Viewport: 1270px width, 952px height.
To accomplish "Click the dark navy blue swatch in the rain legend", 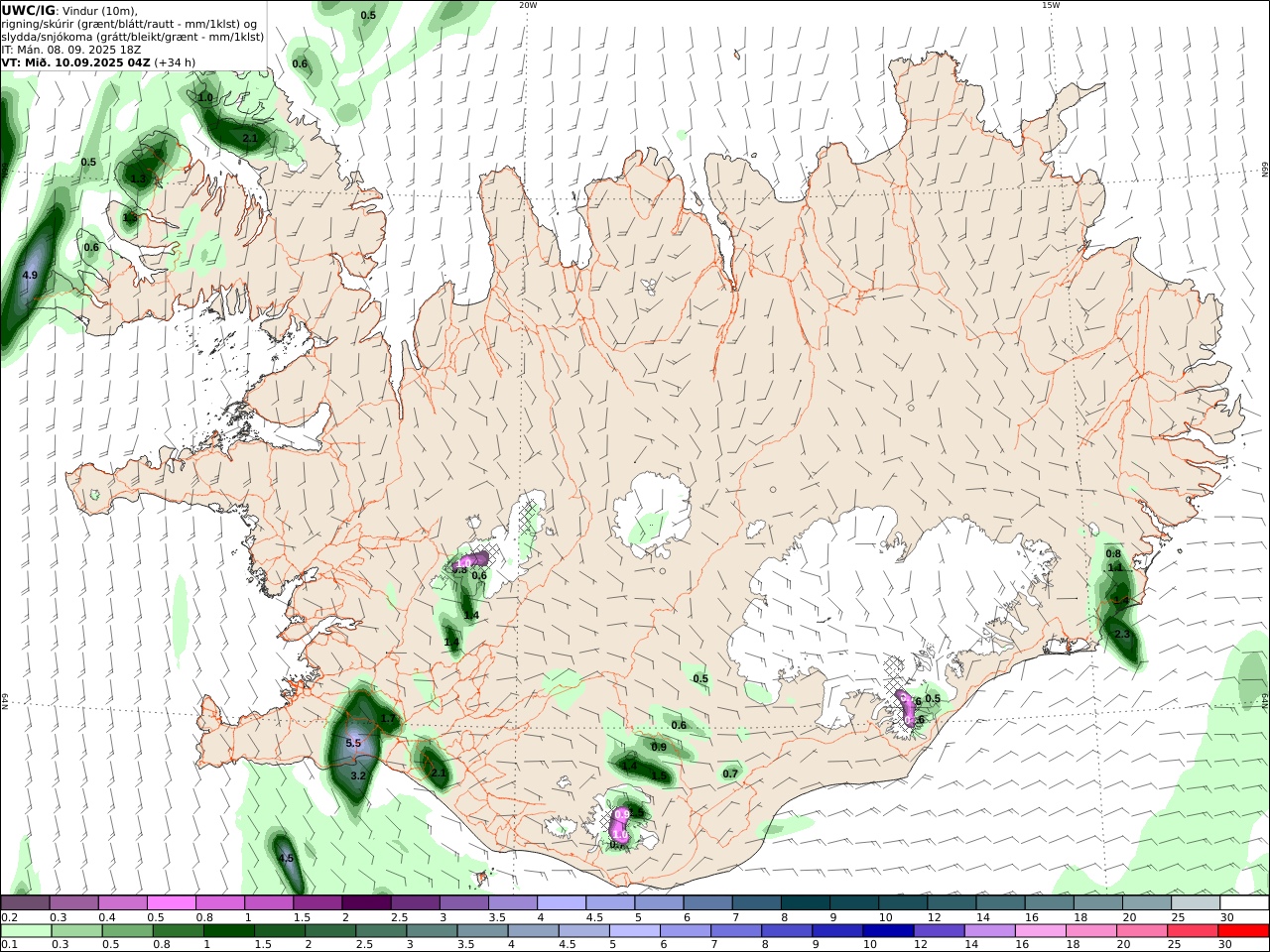I will 886,931.
